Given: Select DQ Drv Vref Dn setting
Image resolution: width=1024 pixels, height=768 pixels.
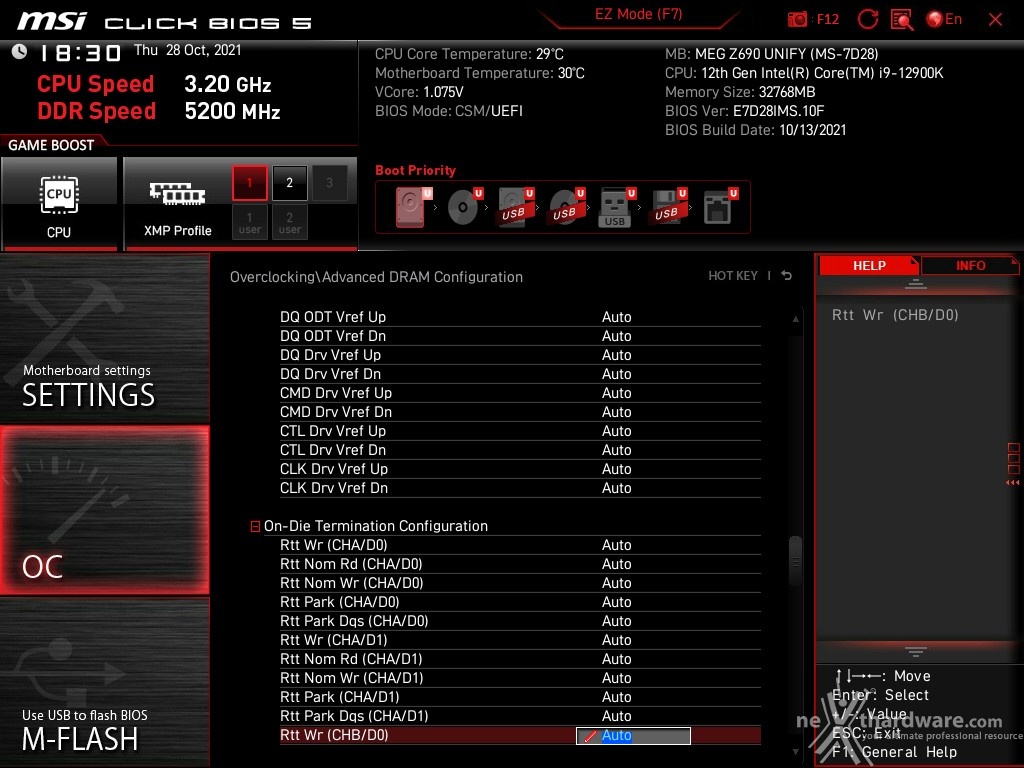Looking at the screenshot, I should click(520, 374).
